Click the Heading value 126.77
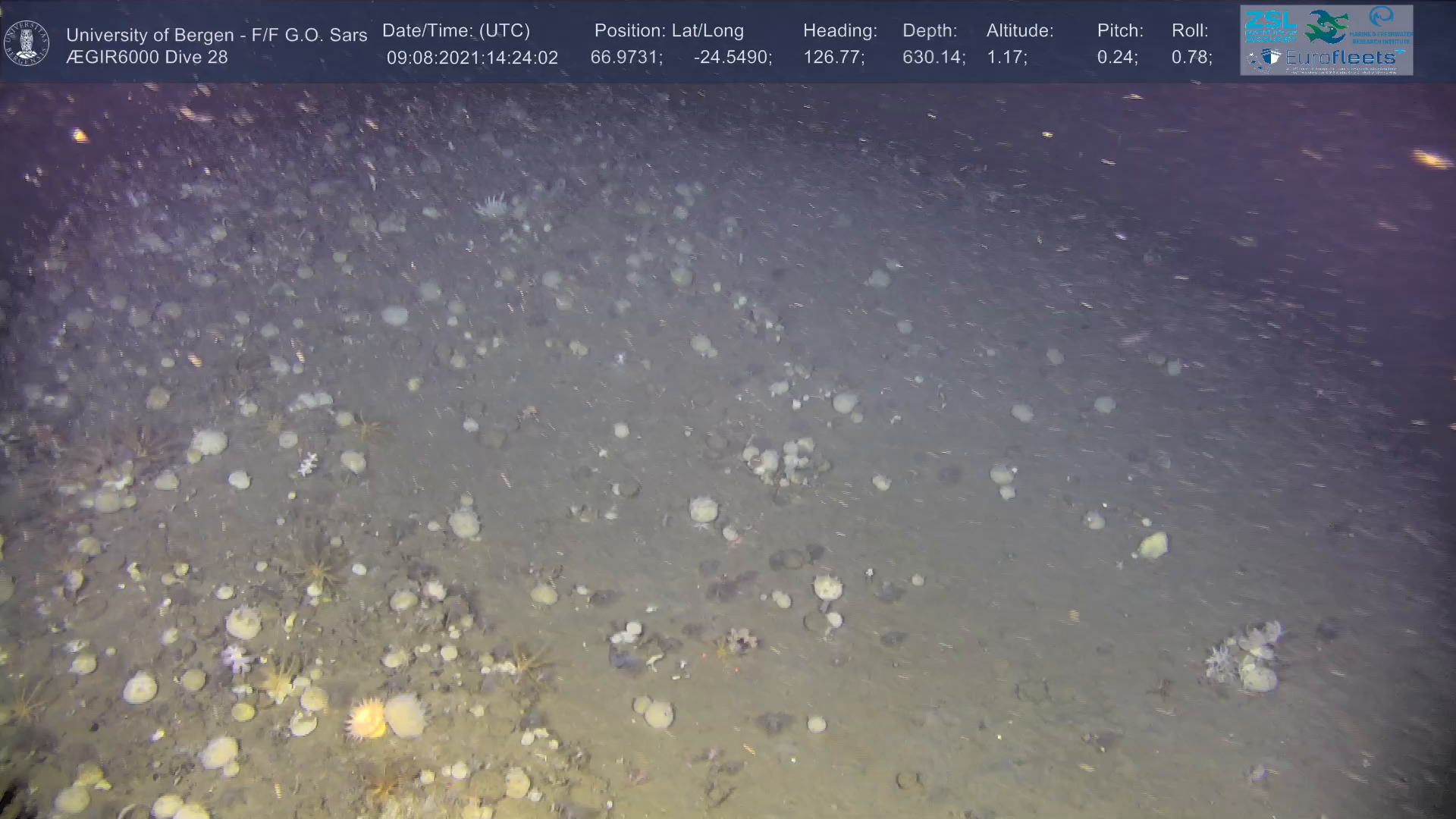This screenshot has height=819, width=1456. (x=833, y=58)
